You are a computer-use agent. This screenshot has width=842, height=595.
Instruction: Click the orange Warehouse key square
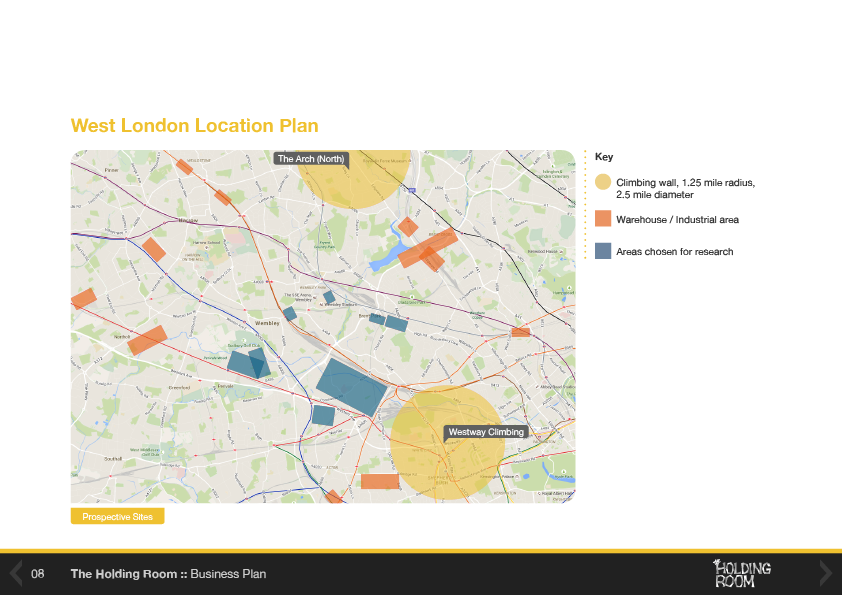(602, 219)
